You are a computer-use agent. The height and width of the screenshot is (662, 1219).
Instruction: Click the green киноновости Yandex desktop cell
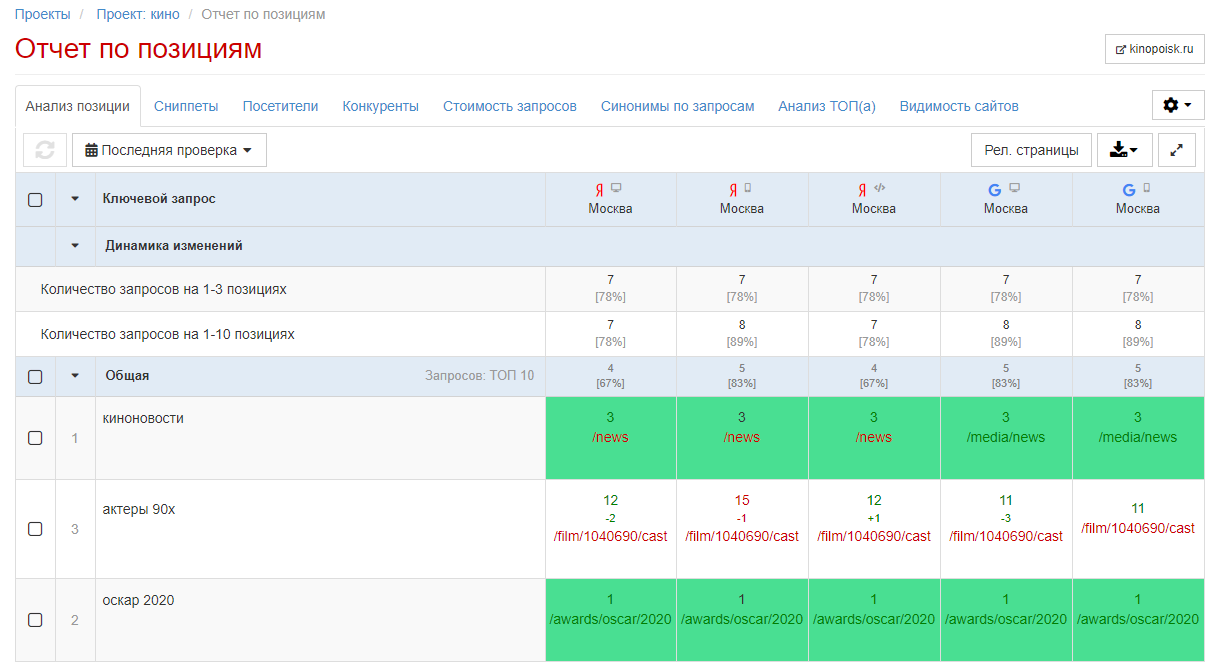[610, 437]
